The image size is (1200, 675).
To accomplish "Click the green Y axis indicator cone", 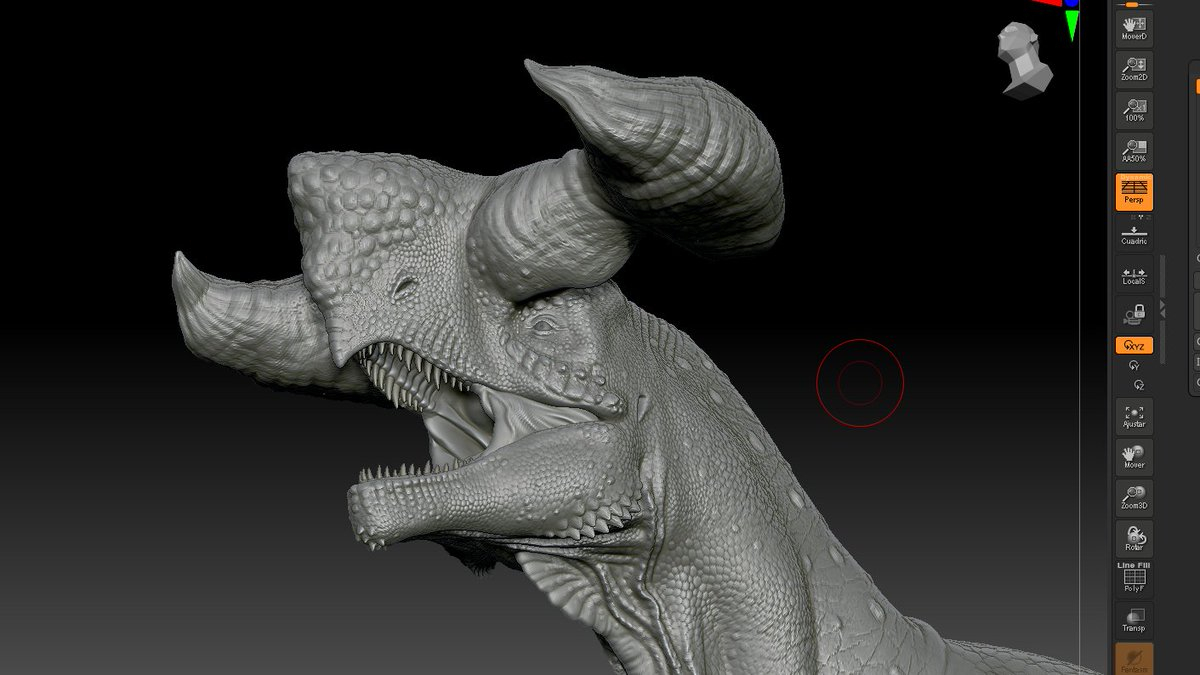I will (x=1072, y=24).
